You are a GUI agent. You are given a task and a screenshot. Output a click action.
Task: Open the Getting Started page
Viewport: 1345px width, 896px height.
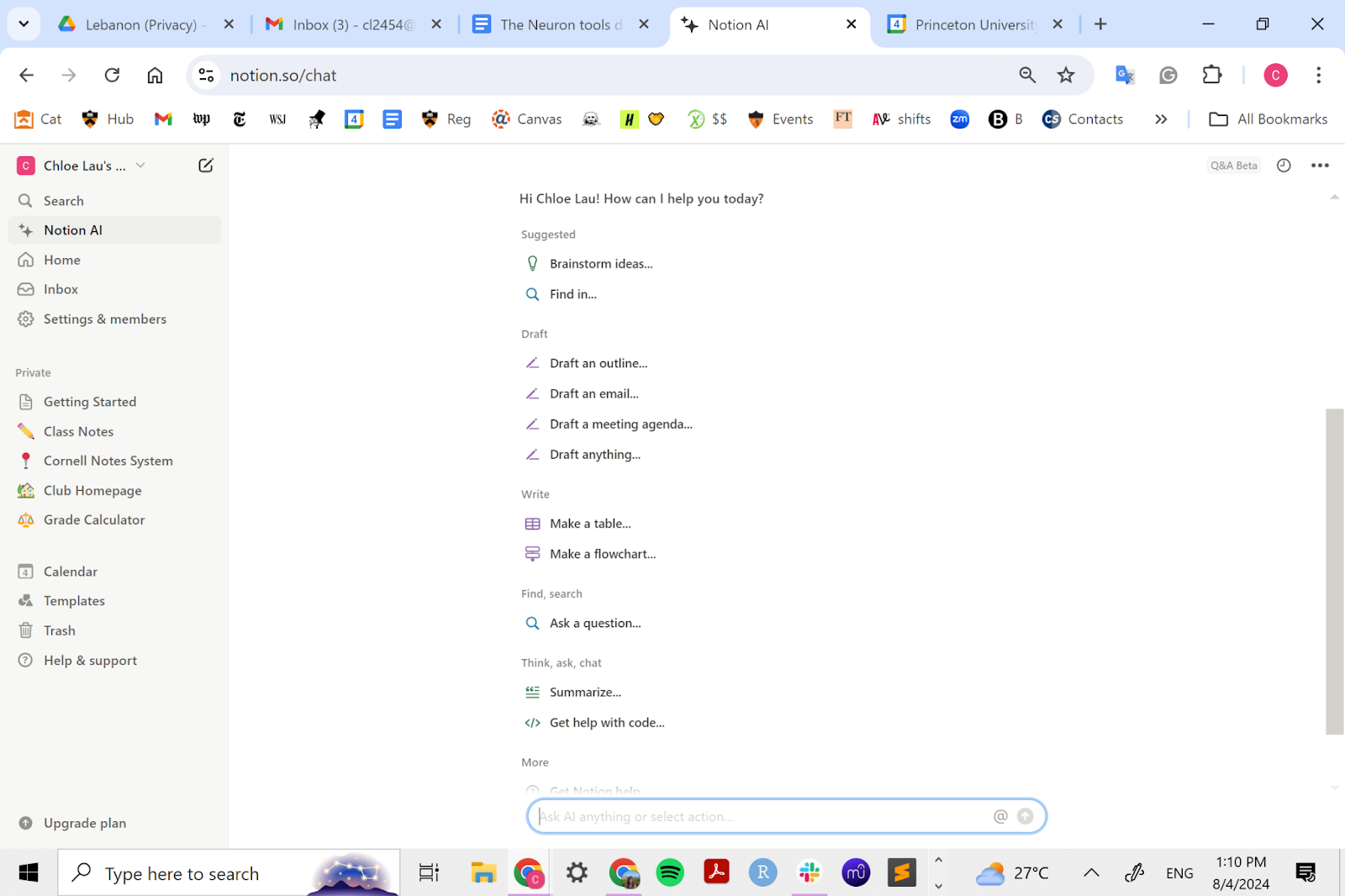coord(114,402)
